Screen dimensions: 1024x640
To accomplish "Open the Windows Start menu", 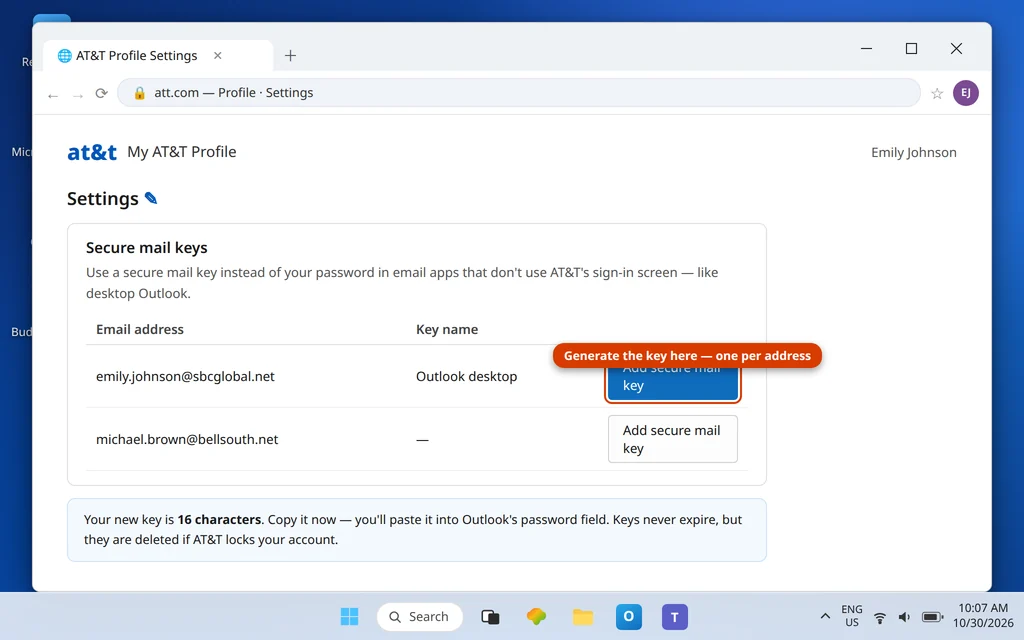I will coord(349,616).
